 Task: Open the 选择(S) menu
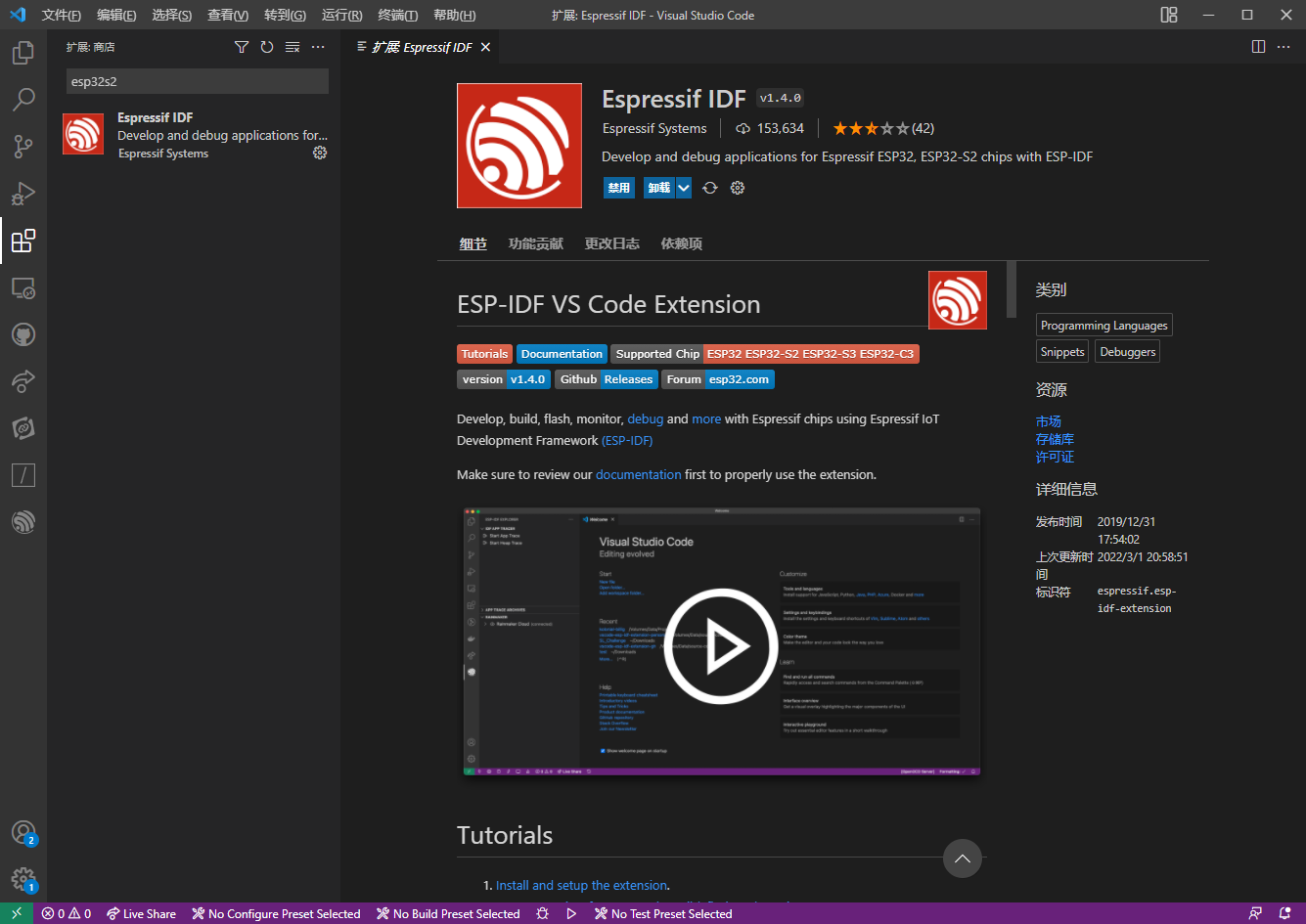tap(172, 15)
